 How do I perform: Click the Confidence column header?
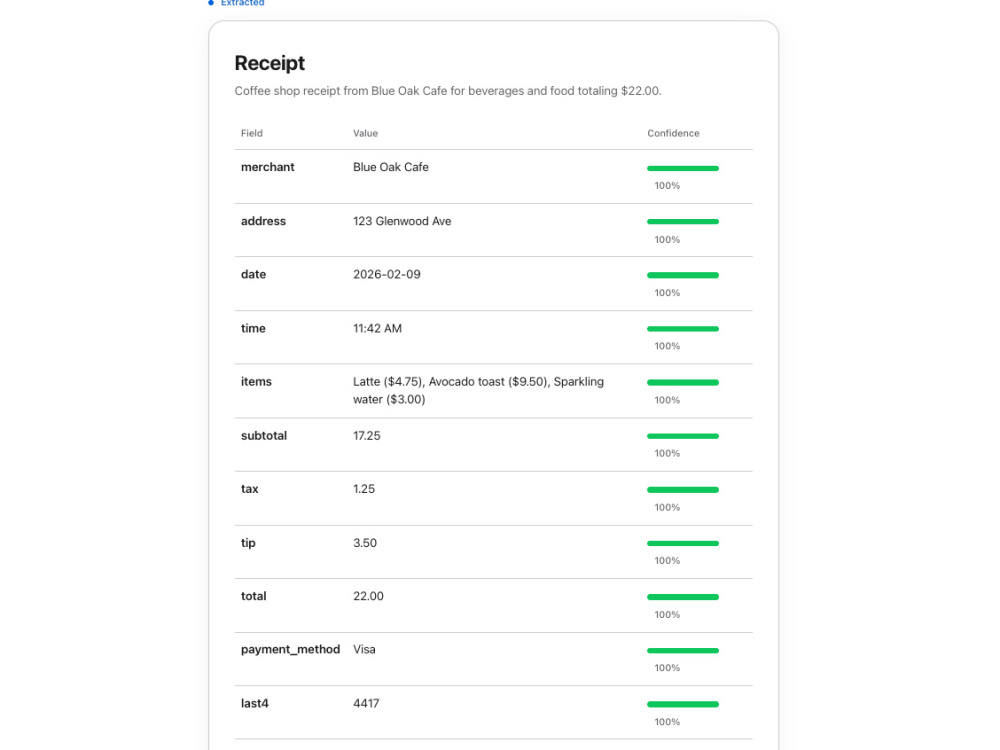pos(673,133)
